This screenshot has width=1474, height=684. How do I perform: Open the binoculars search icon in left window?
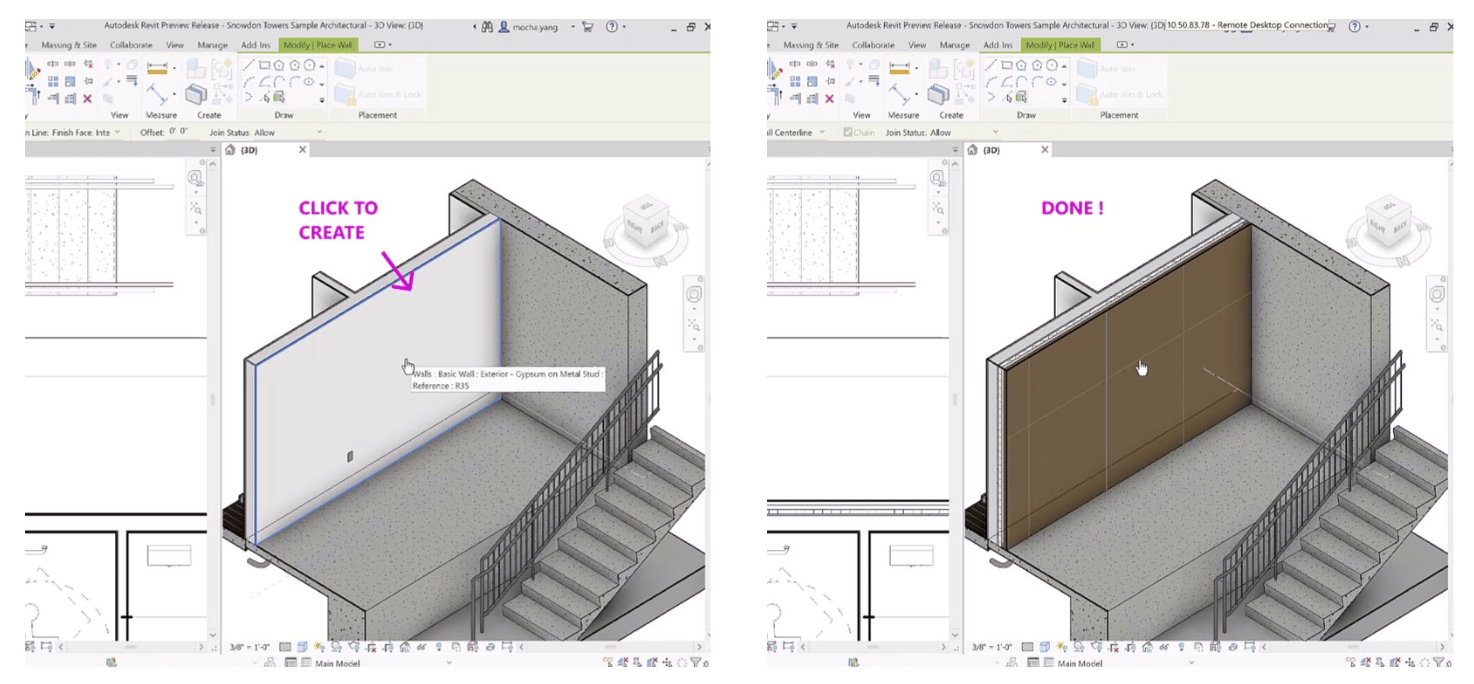coord(487,27)
